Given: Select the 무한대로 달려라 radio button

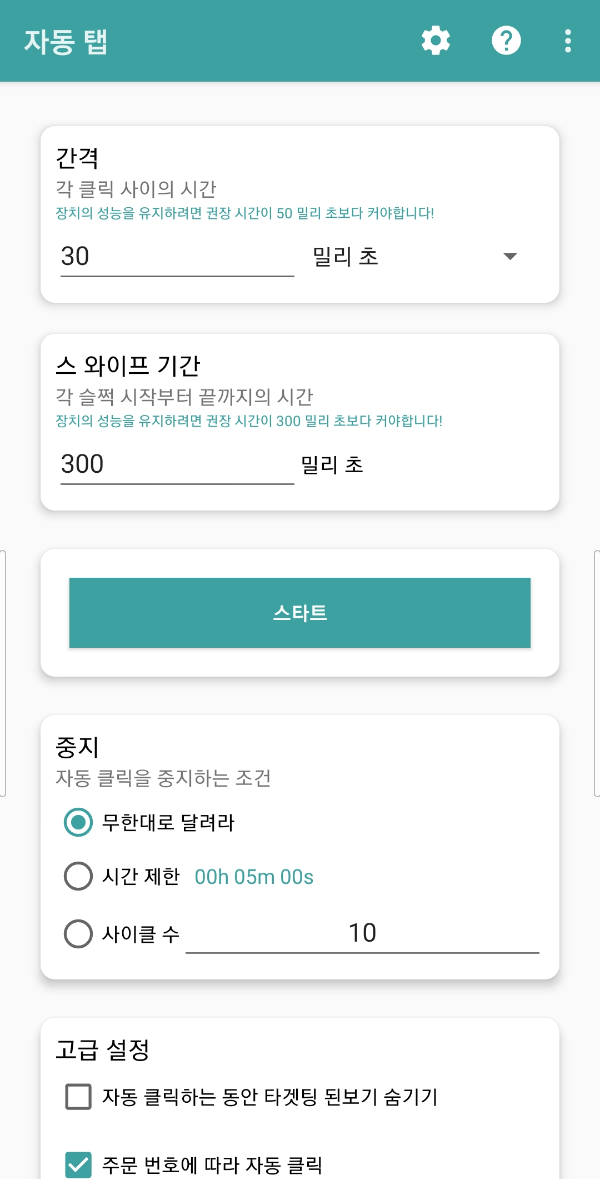Looking at the screenshot, I should pos(78,822).
